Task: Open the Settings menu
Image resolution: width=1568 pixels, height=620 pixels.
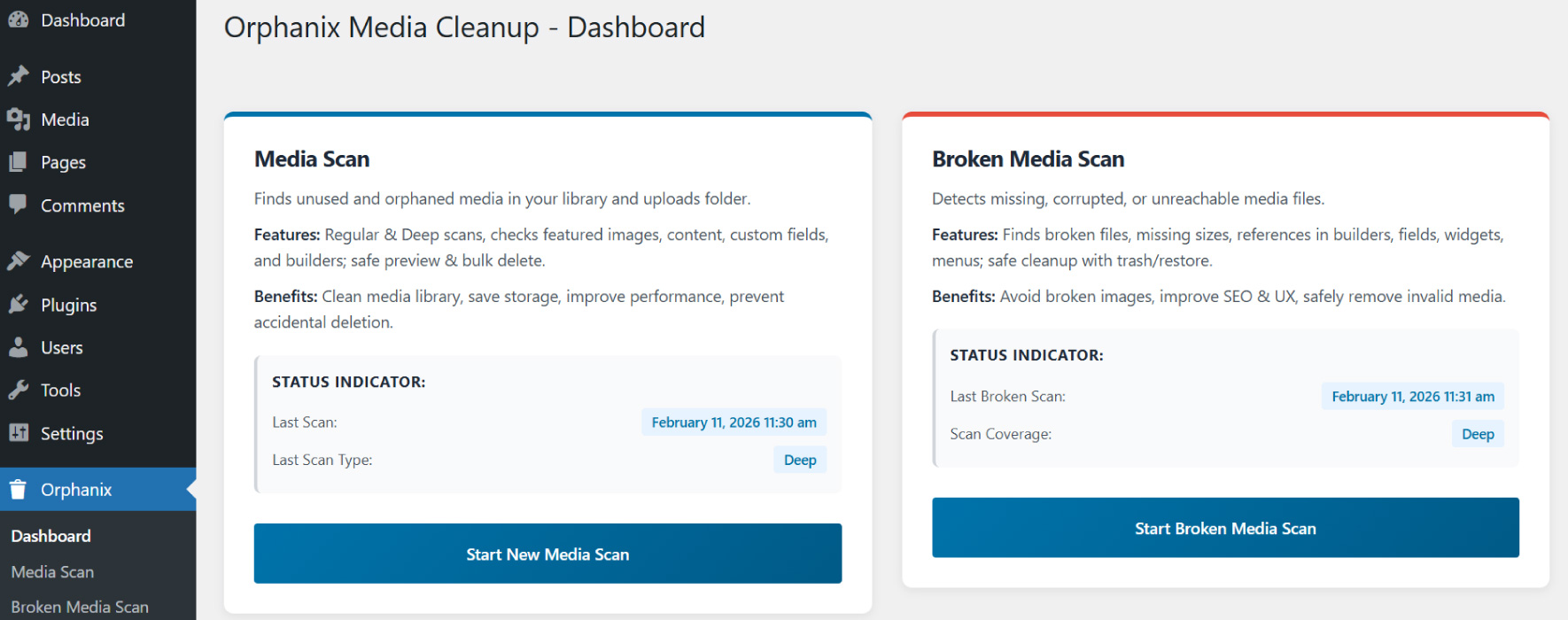Action: pyautogui.click(x=97, y=433)
